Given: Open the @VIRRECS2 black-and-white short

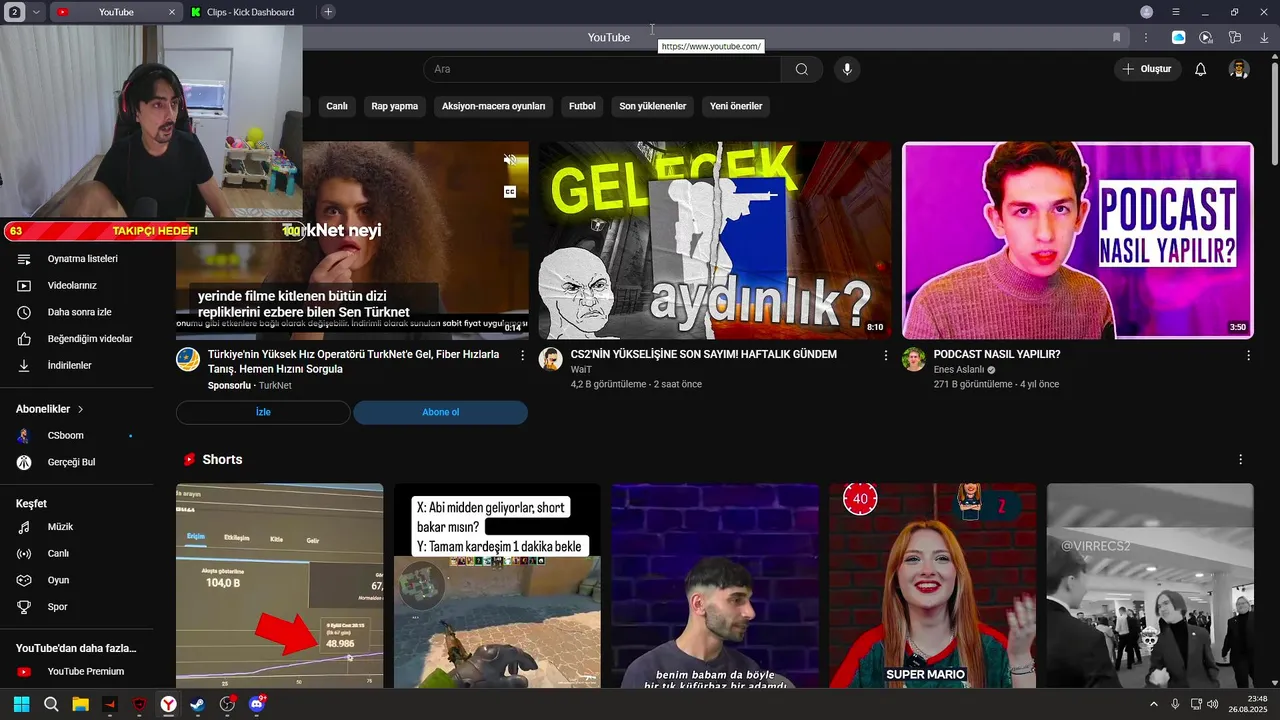Looking at the screenshot, I should (1150, 586).
